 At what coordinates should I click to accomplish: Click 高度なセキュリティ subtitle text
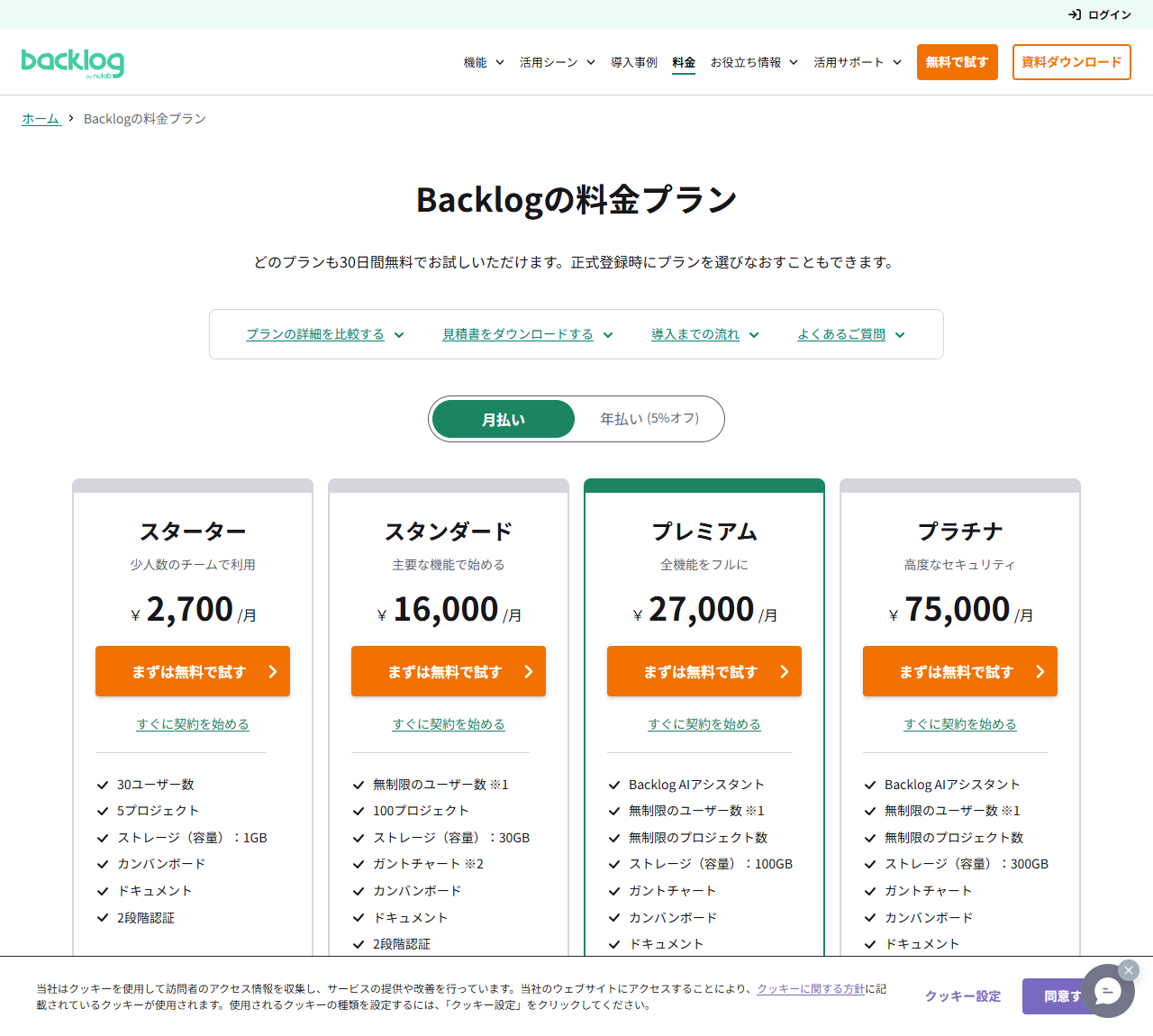(x=960, y=565)
